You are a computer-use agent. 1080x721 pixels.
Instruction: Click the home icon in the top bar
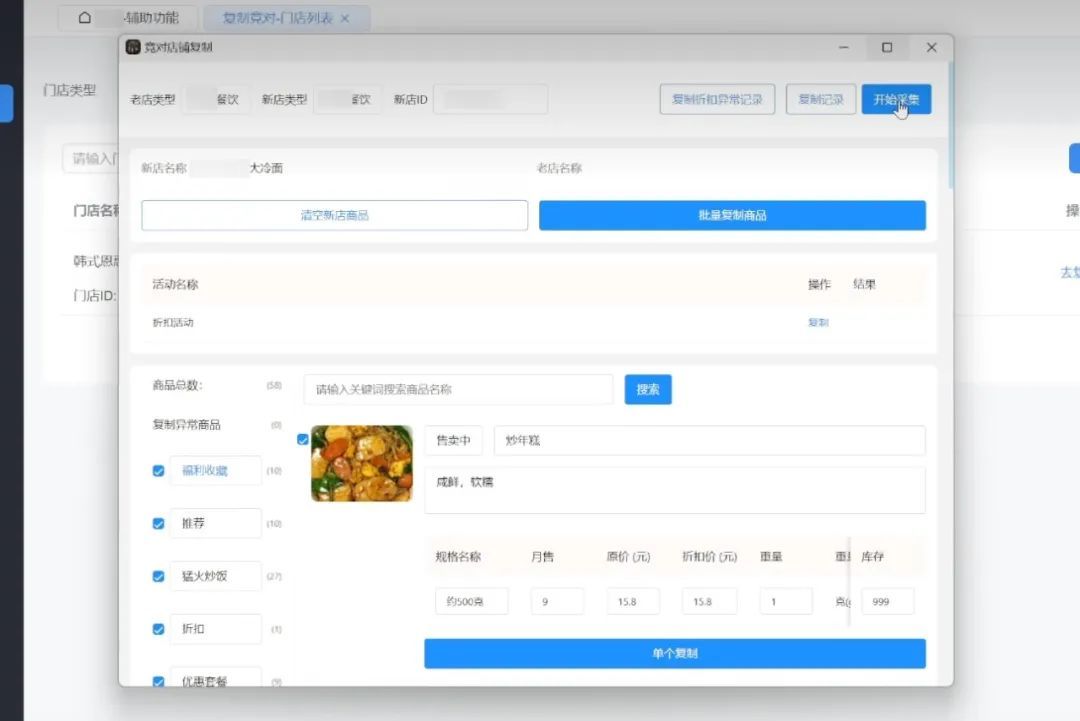click(x=85, y=16)
